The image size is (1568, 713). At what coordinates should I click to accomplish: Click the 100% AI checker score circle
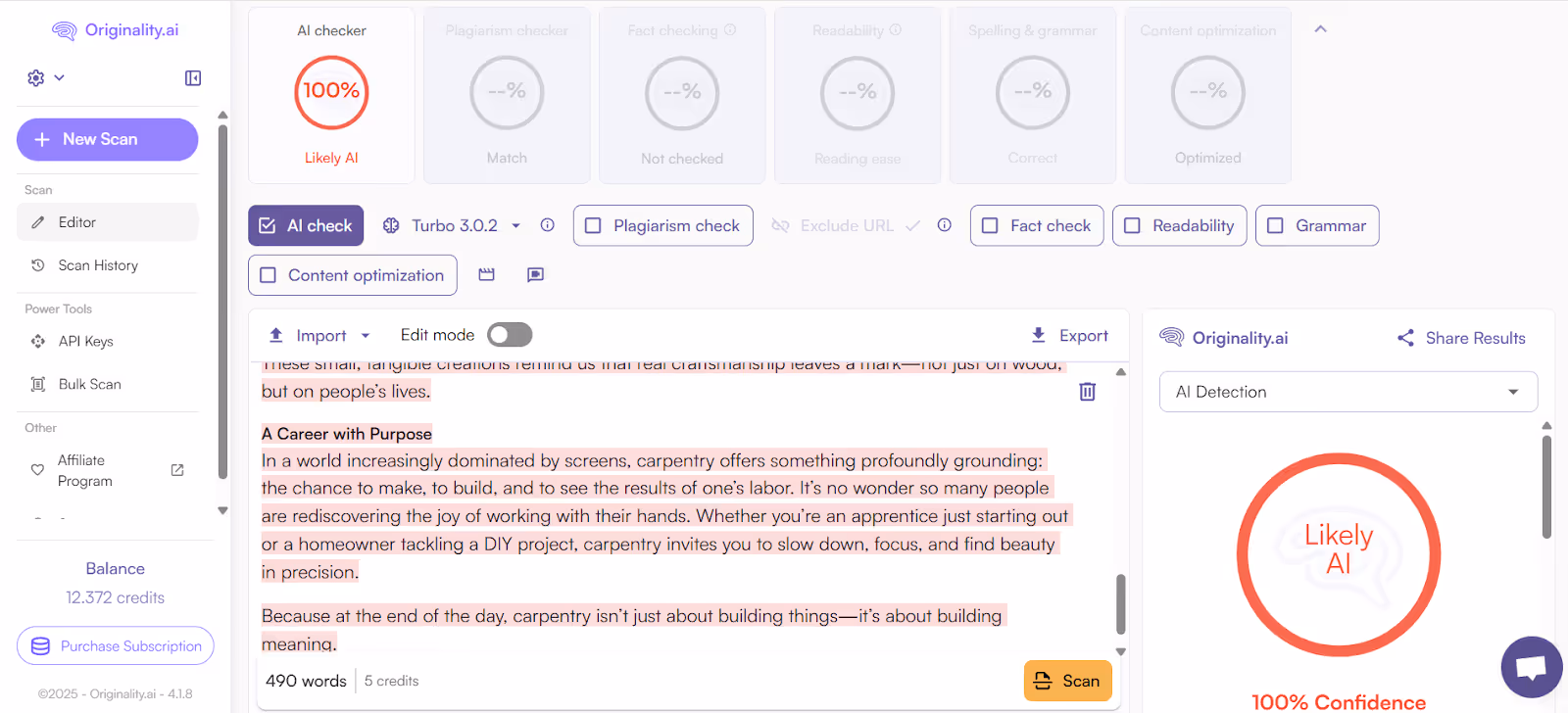331,92
